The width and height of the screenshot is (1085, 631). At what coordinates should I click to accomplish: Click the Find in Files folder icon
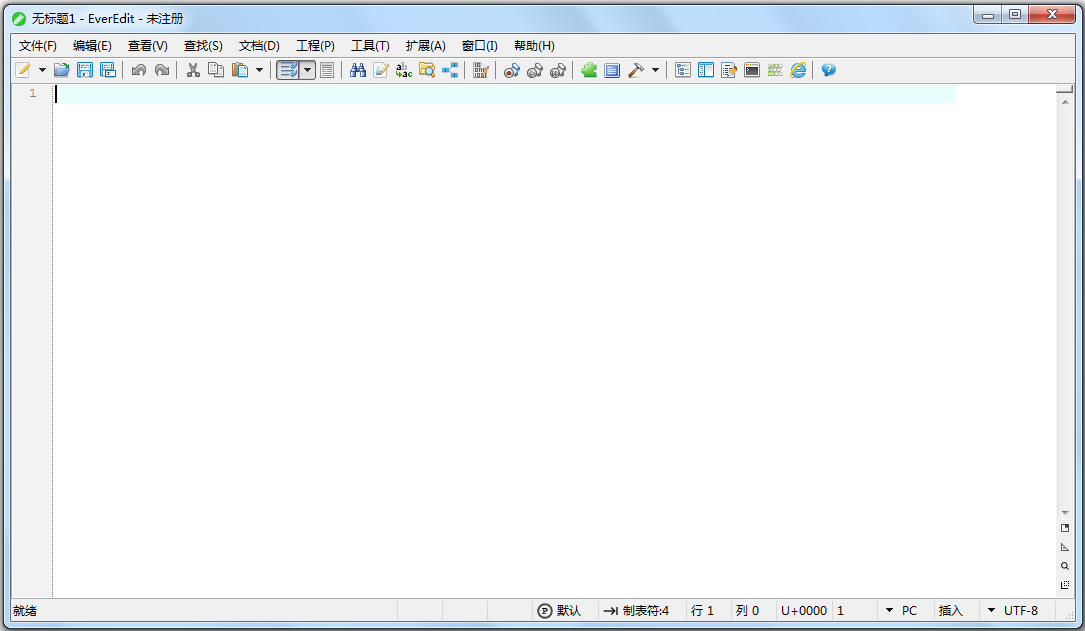(x=427, y=70)
